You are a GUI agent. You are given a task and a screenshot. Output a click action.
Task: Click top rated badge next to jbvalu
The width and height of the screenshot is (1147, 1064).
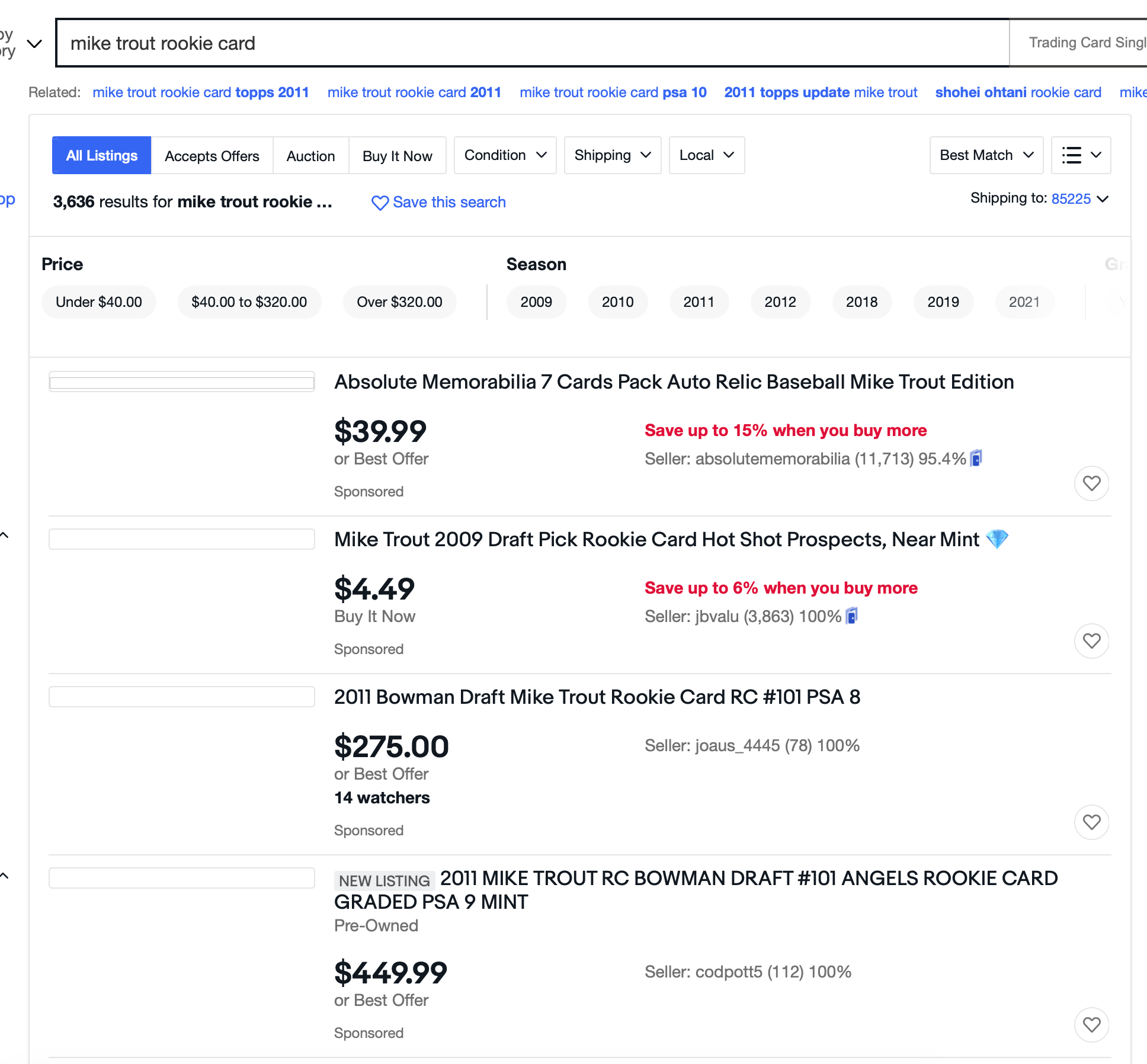[x=851, y=616]
